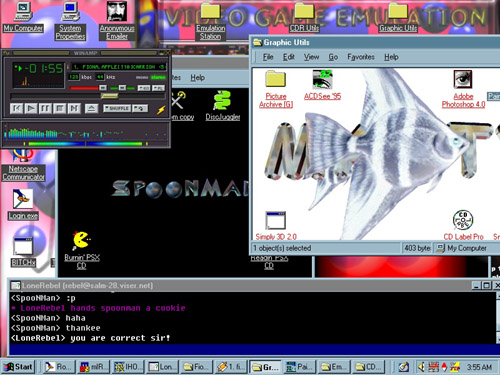The image size is (500, 375).
Task: Open the Winamp eject file button
Action: coord(91,109)
